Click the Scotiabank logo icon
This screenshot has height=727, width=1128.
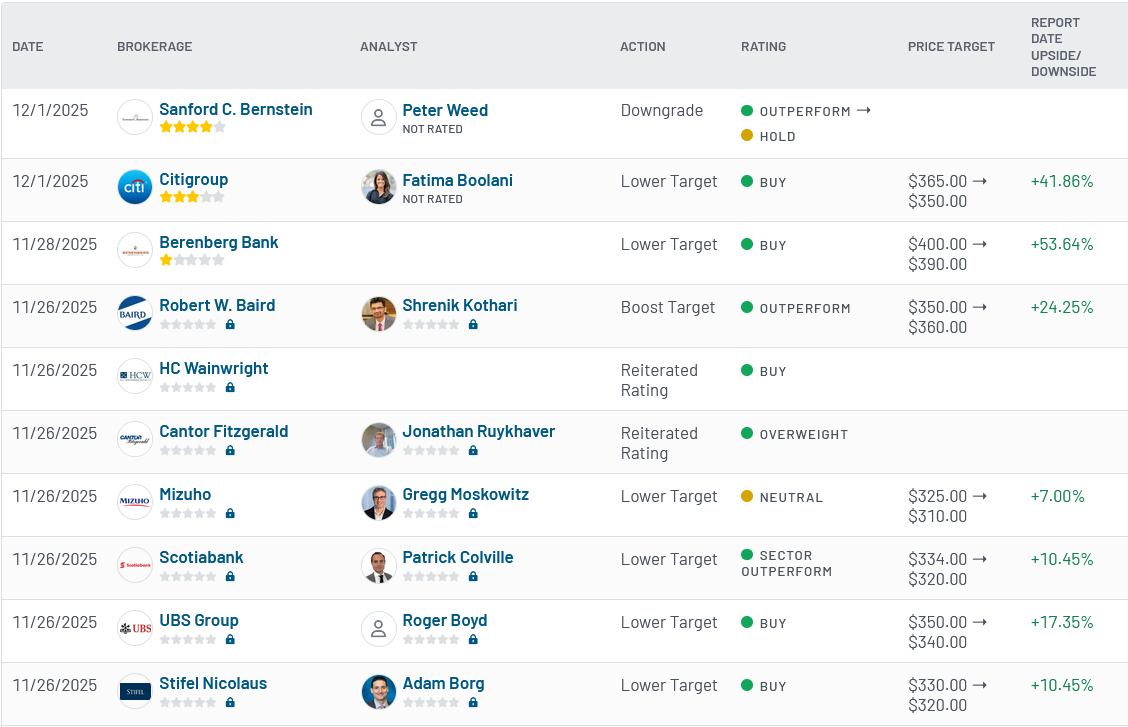coord(135,565)
